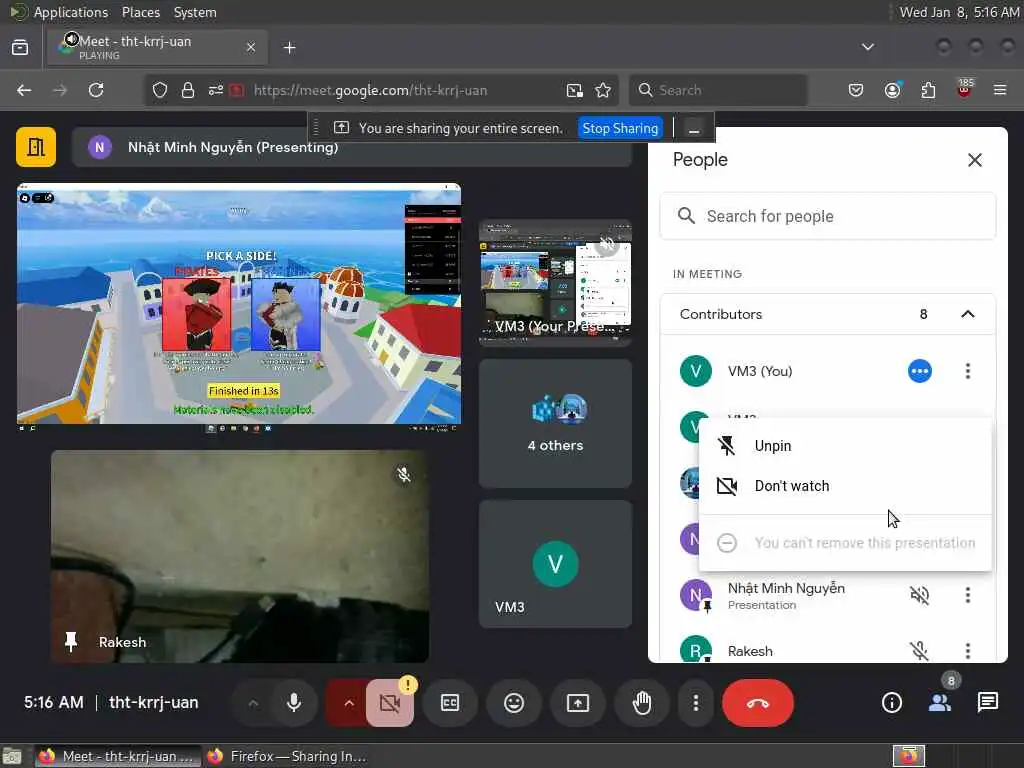Raise your hand
This screenshot has height=768, width=1024.
pyautogui.click(x=642, y=703)
